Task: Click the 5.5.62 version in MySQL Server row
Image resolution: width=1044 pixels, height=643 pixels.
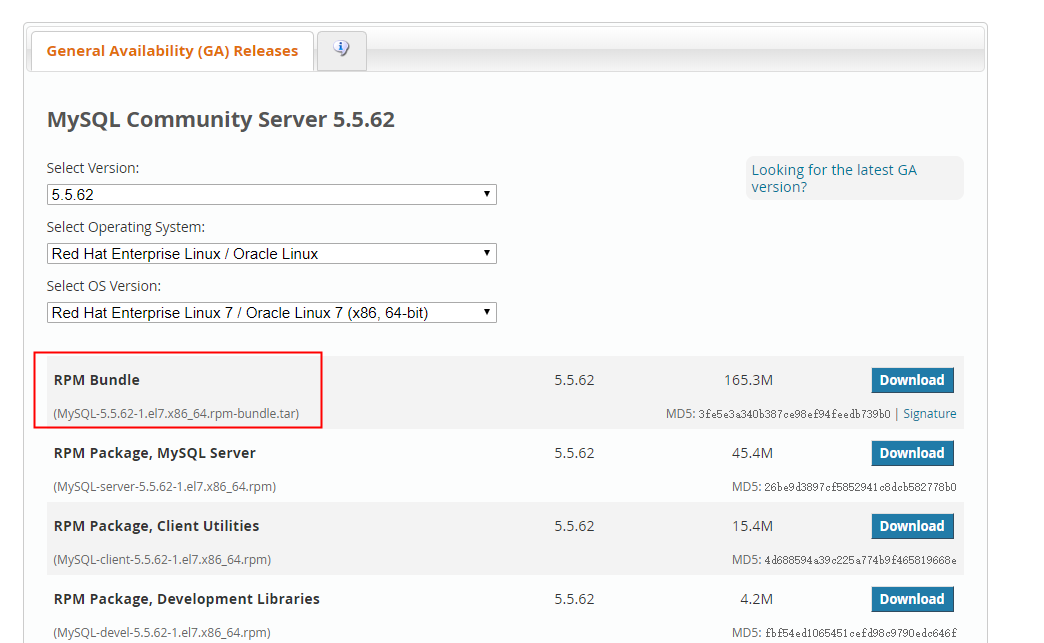Action: [x=574, y=453]
